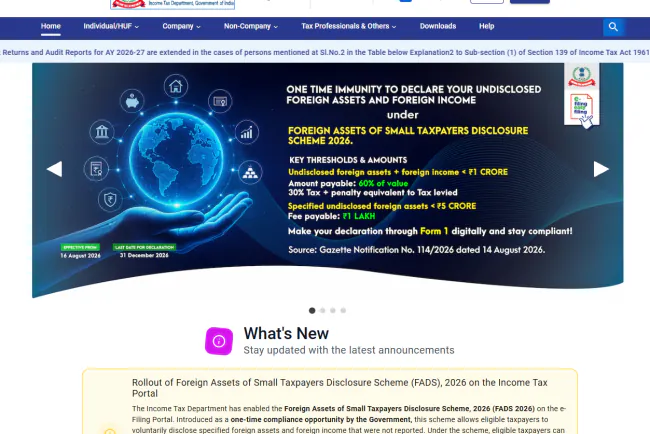Click 'KEY THRESHOLDS & AMOUNTS' on the banner
The height and width of the screenshot is (434, 650).
(x=348, y=160)
